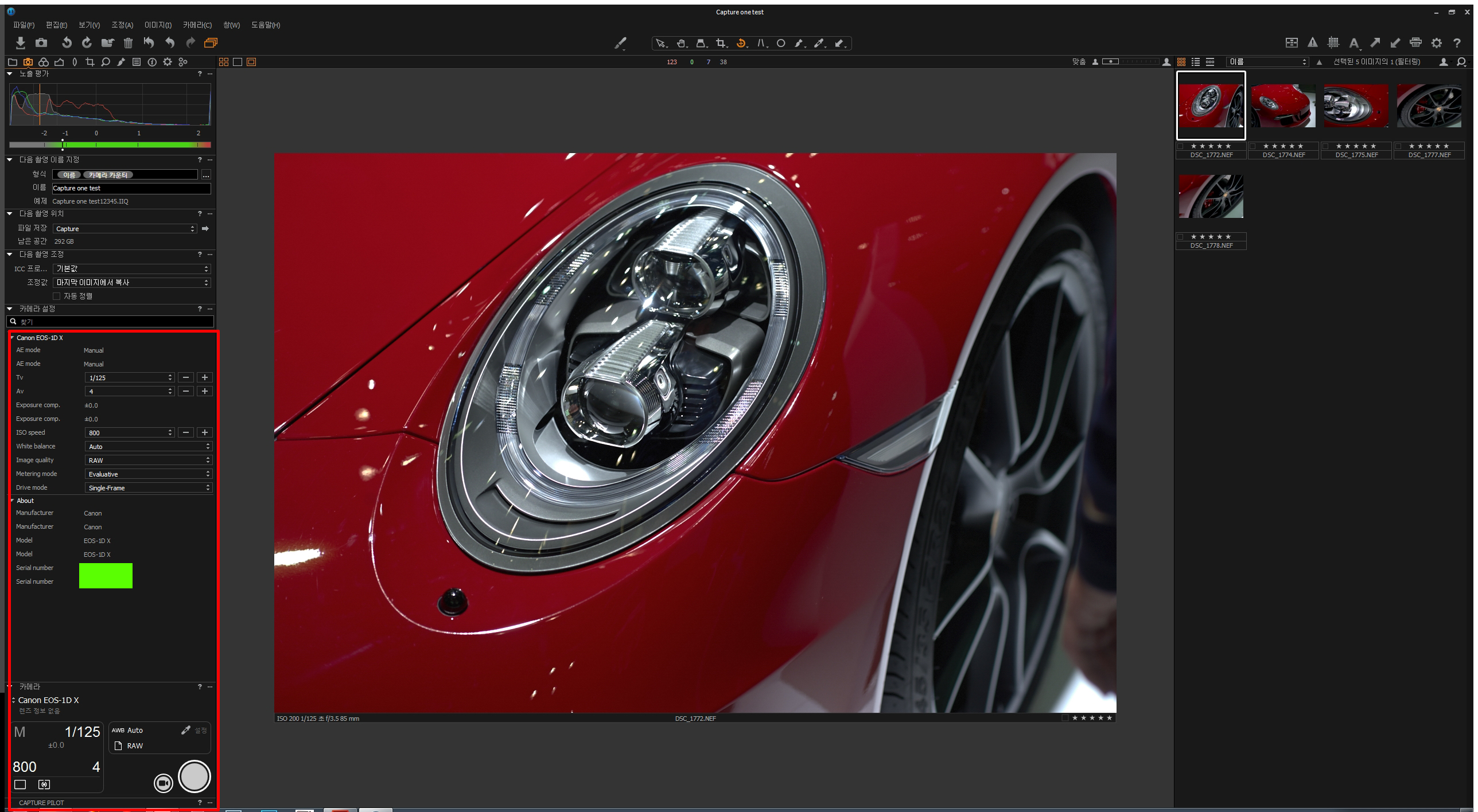This screenshot has width=1478, height=812.
Task: Enable the 자동 정렬 checkbox
Action: 56,296
